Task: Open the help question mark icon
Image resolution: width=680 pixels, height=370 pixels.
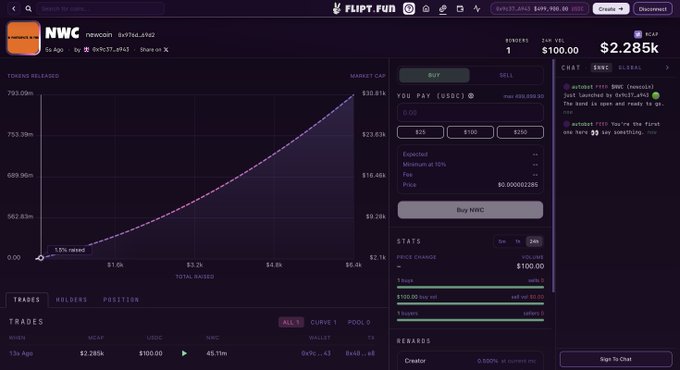Action: [409, 8]
